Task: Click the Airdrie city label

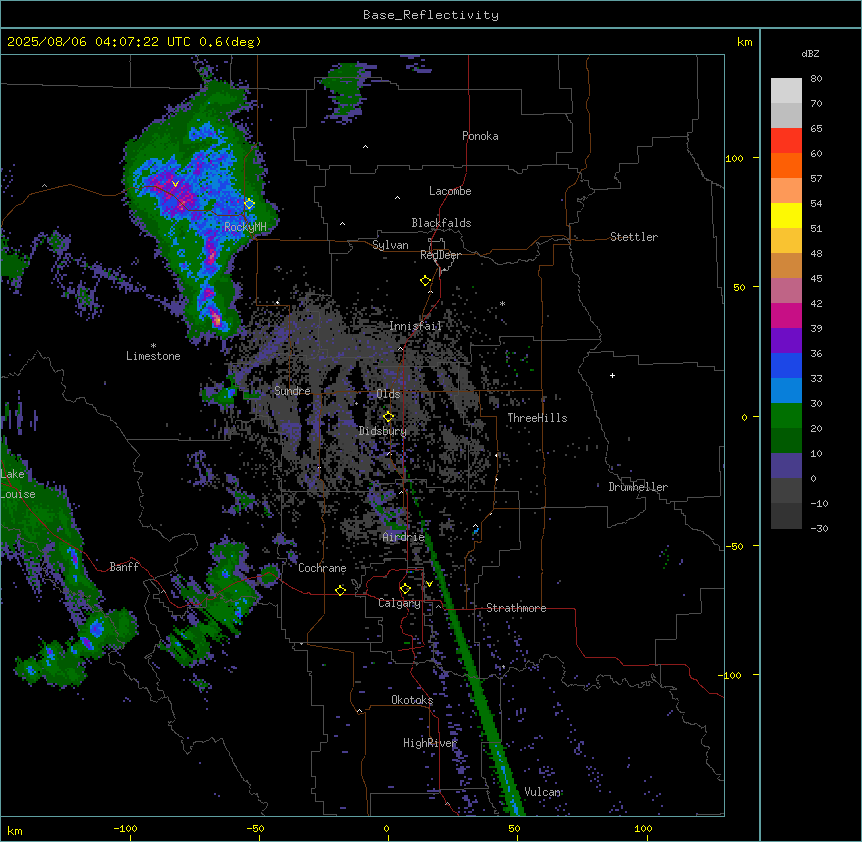Action: click(404, 537)
